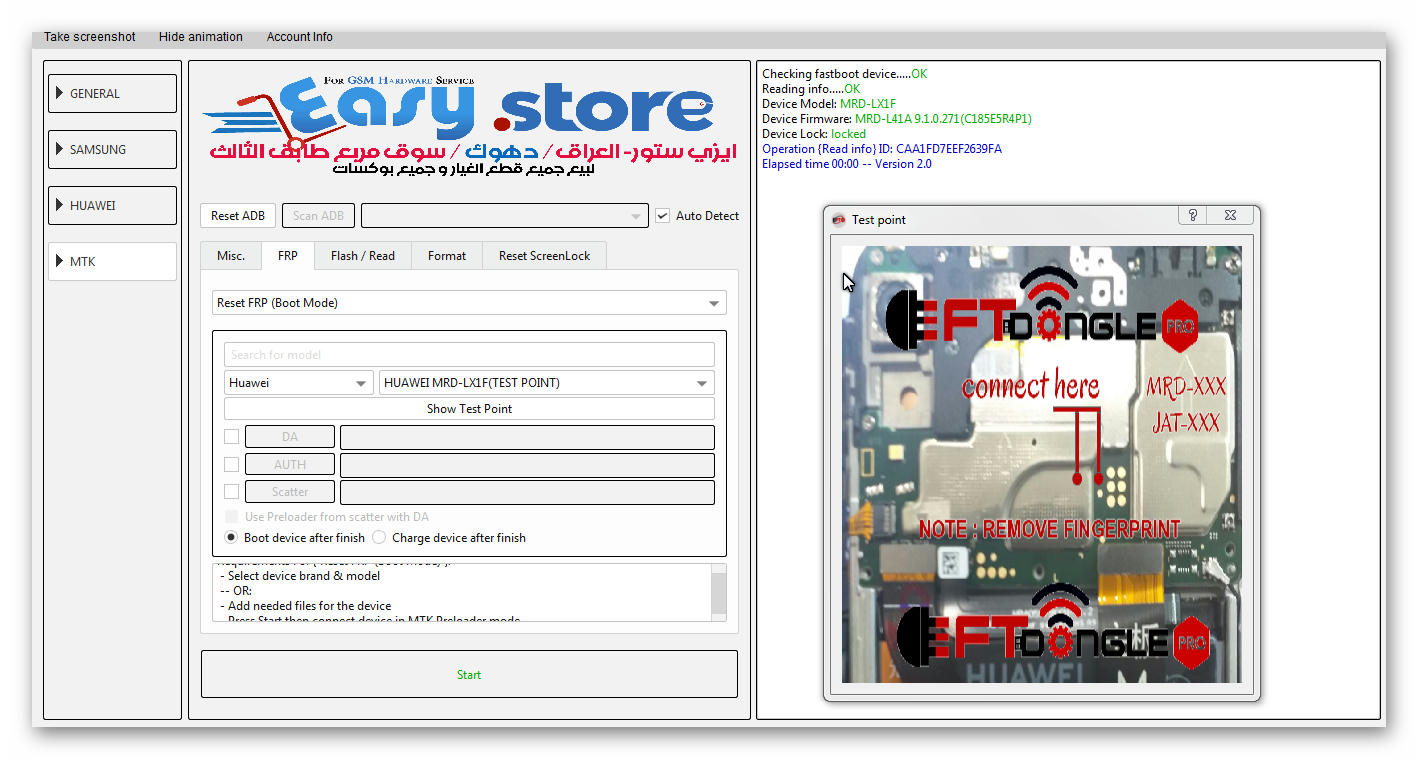Image resolution: width=1418 pixels, height=759 pixels.
Task: Click the instructions box scrollbar
Action: (x=718, y=593)
